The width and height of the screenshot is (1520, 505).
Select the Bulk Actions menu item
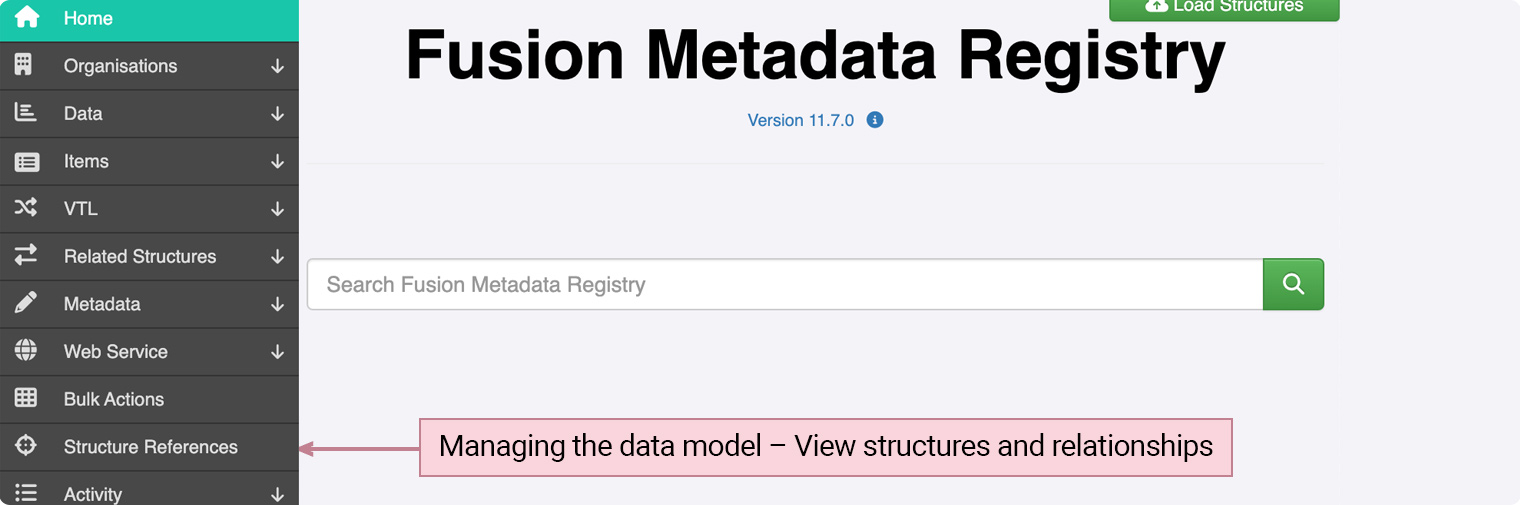149,399
